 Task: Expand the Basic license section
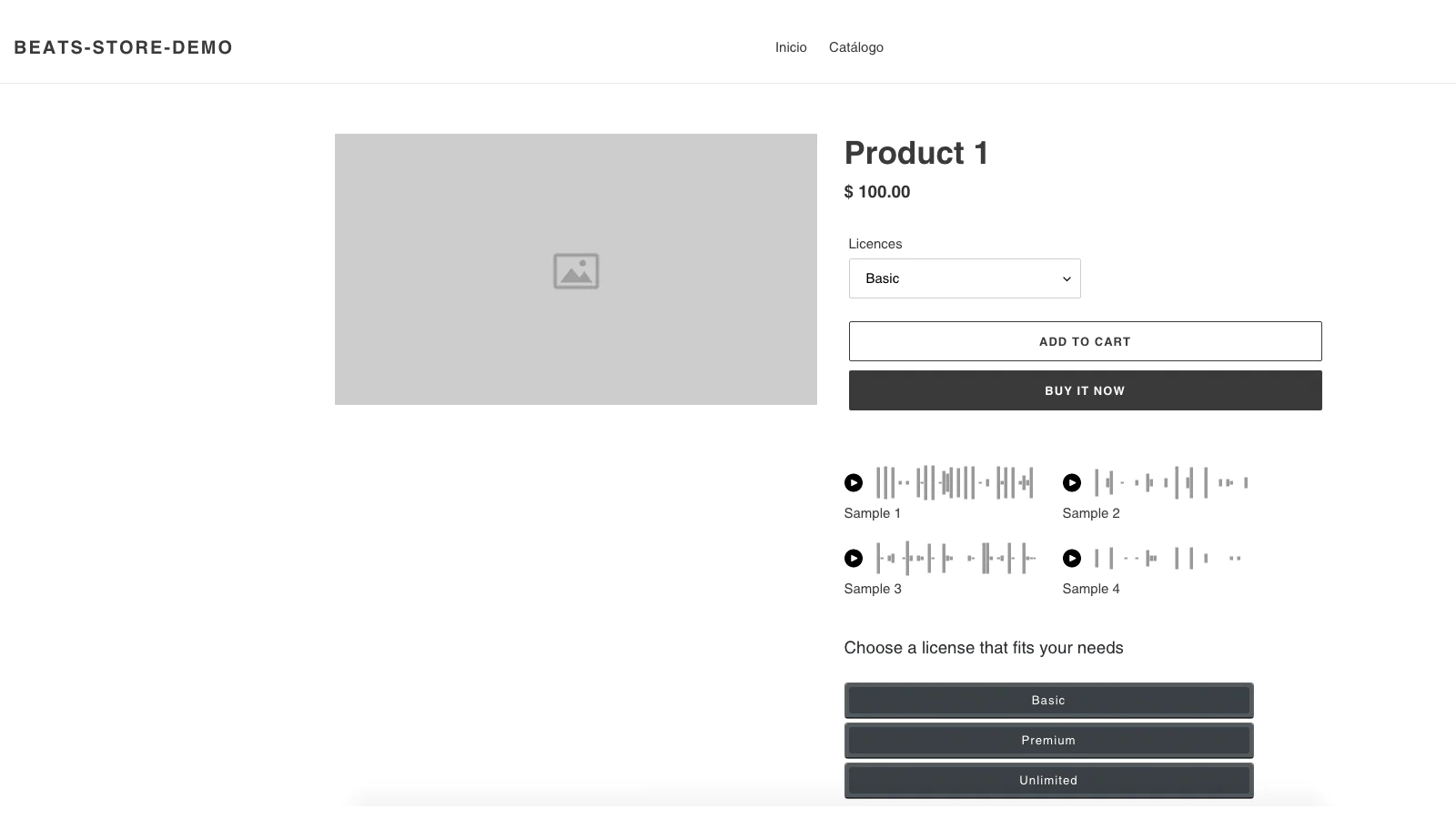(x=1048, y=701)
